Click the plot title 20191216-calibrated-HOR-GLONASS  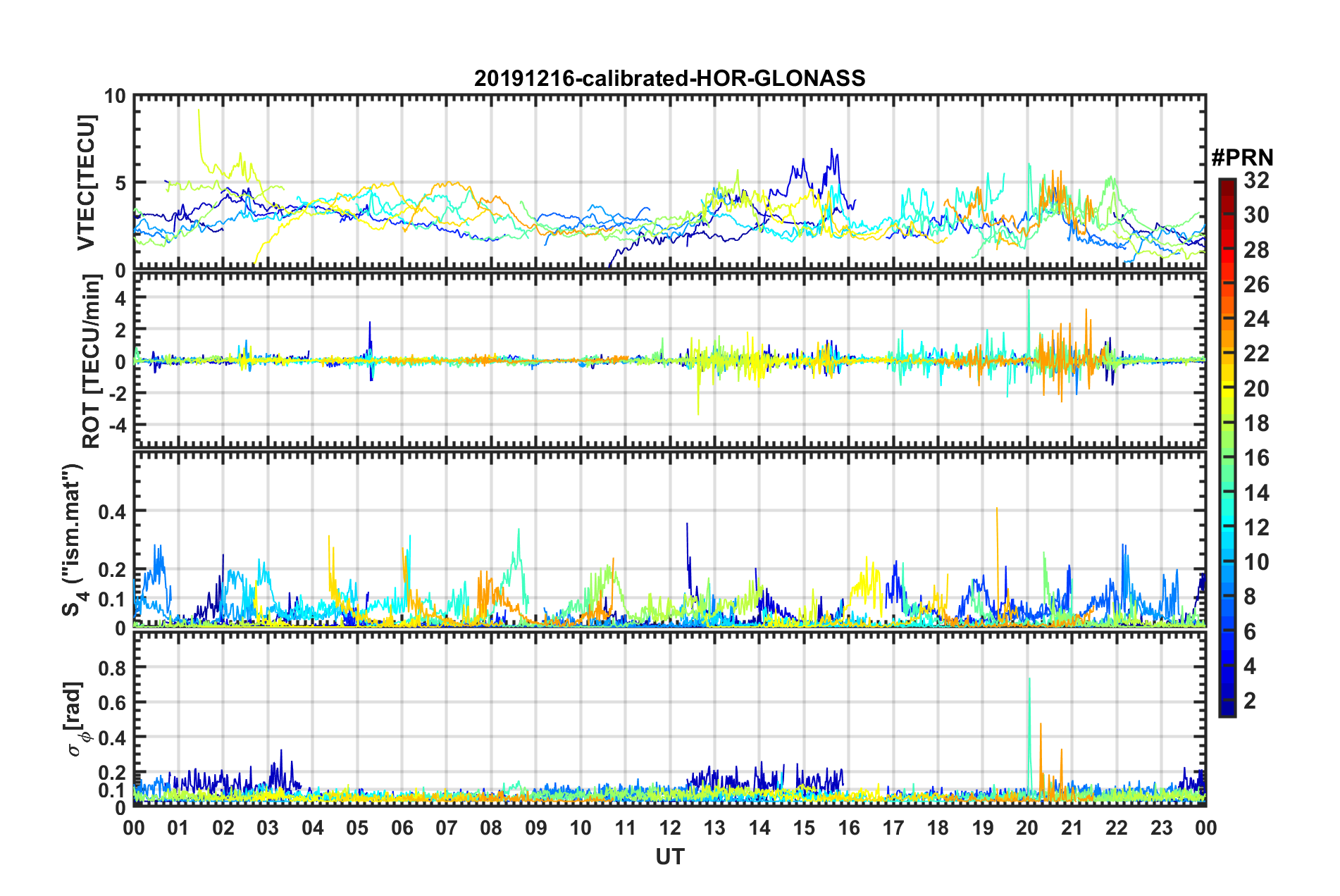click(x=669, y=77)
